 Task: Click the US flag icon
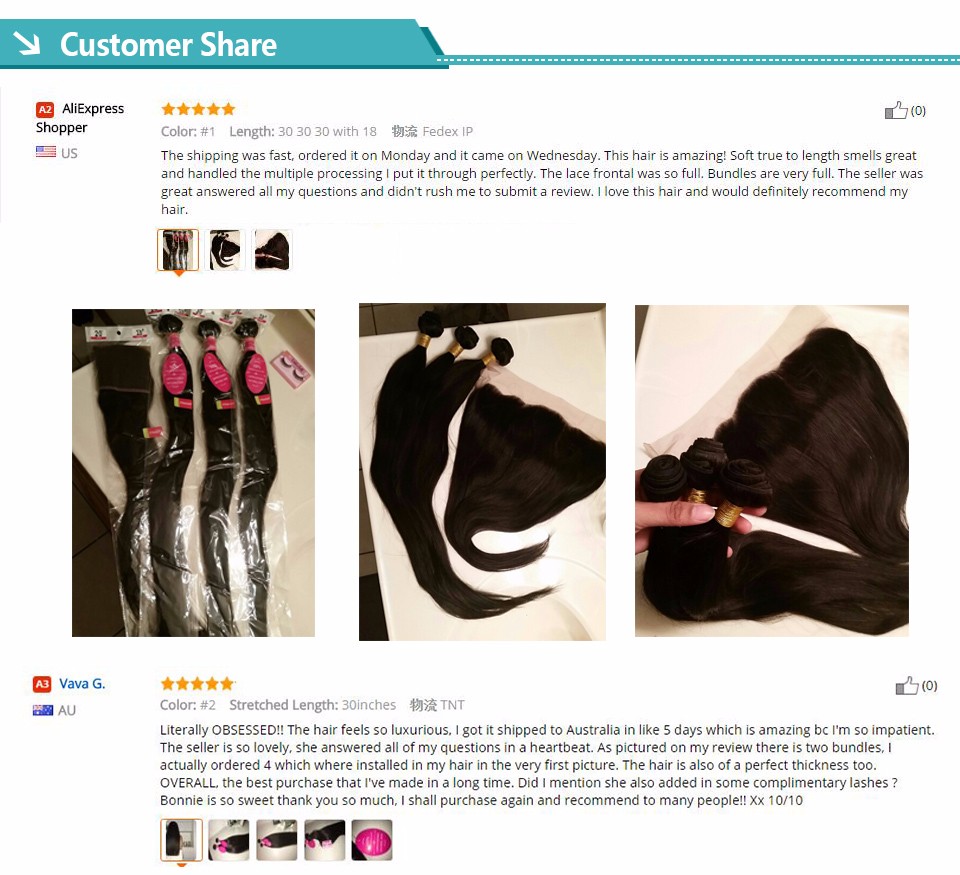click(x=46, y=152)
